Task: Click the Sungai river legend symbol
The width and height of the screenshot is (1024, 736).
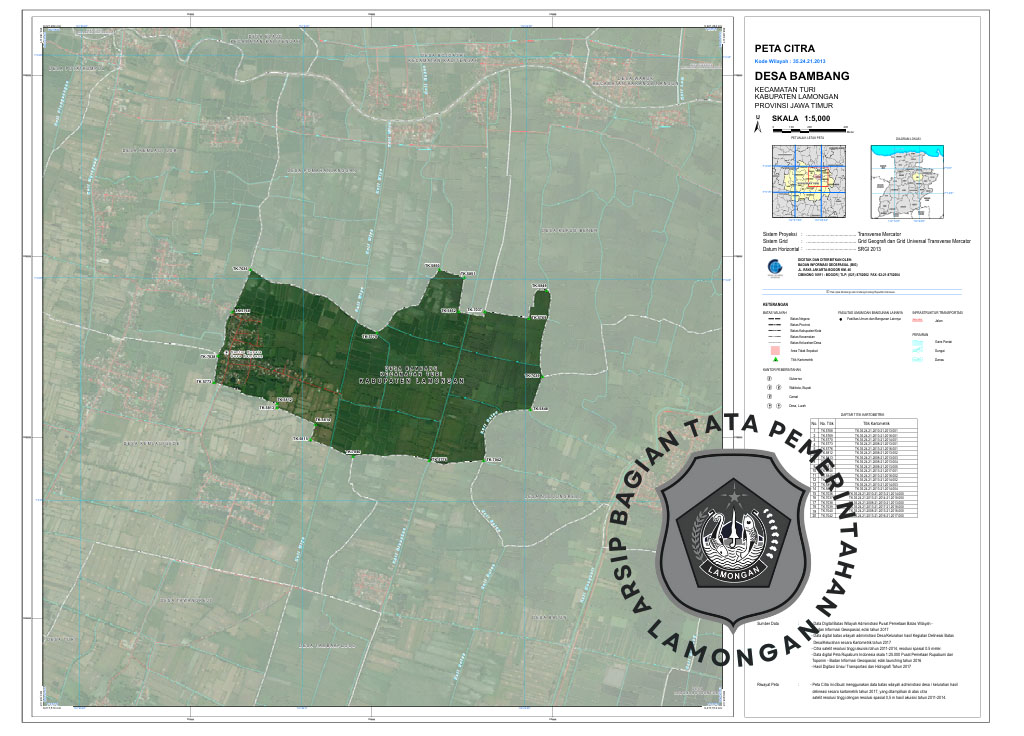Action: [x=918, y=350]
